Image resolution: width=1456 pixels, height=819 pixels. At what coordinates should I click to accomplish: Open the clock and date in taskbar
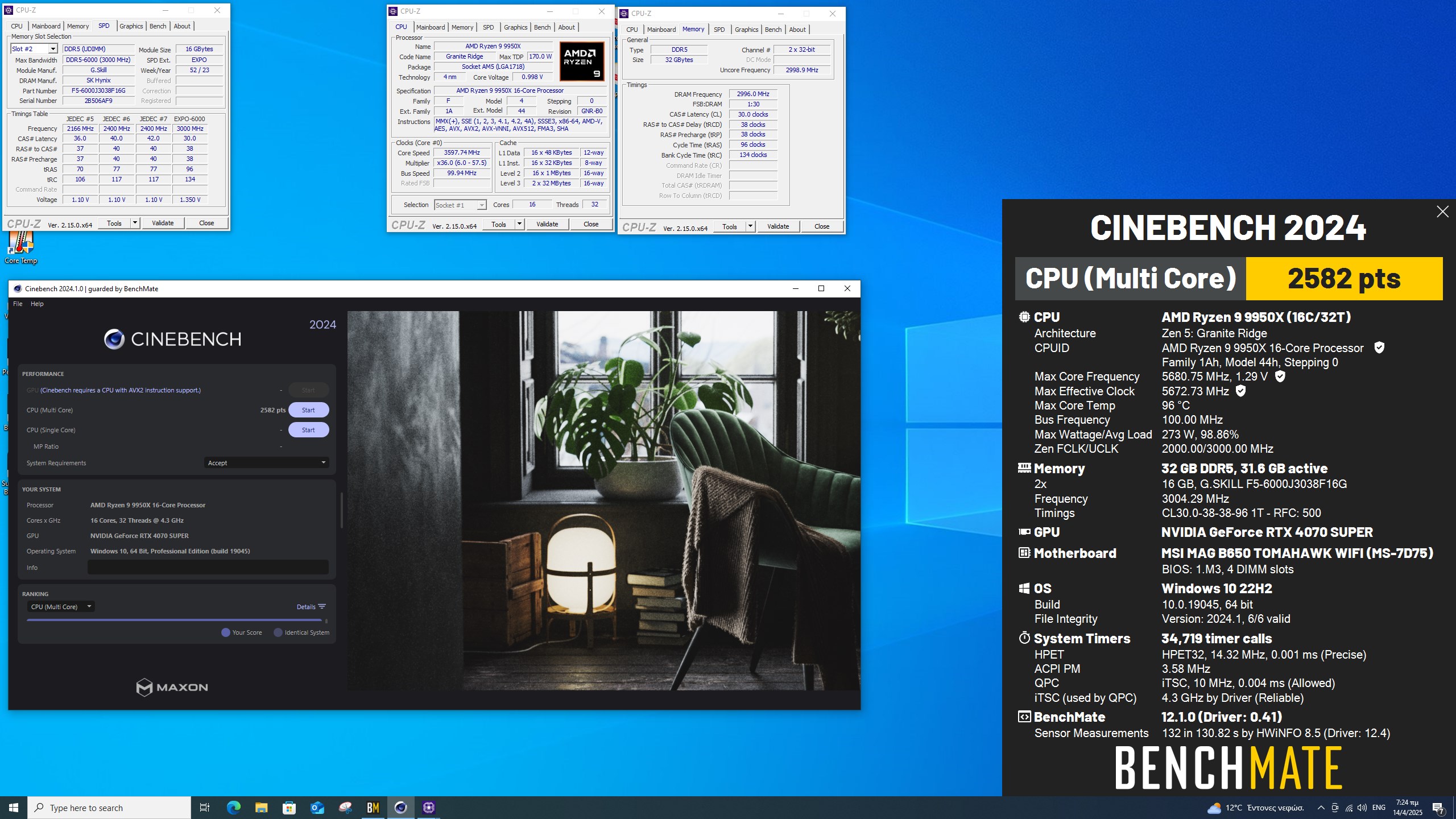(x=1408, y=808)
